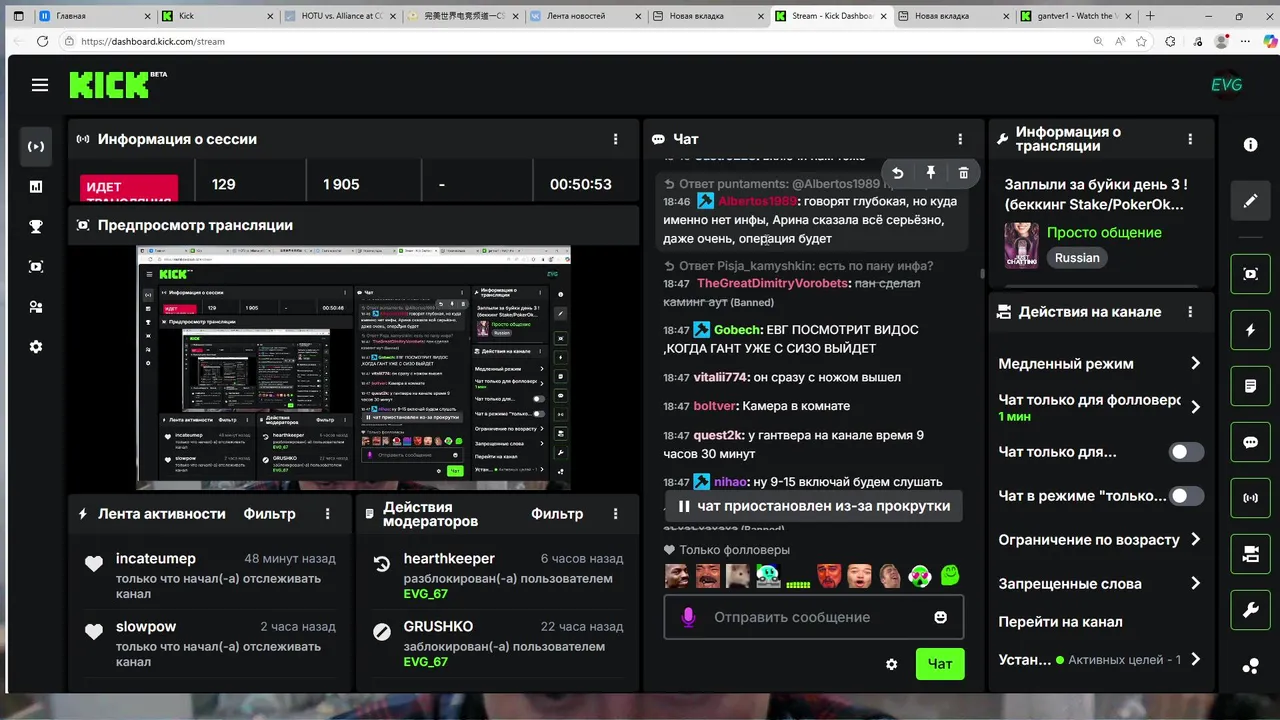Click the Russian language tag
1280x720 pixels.
1077,258
